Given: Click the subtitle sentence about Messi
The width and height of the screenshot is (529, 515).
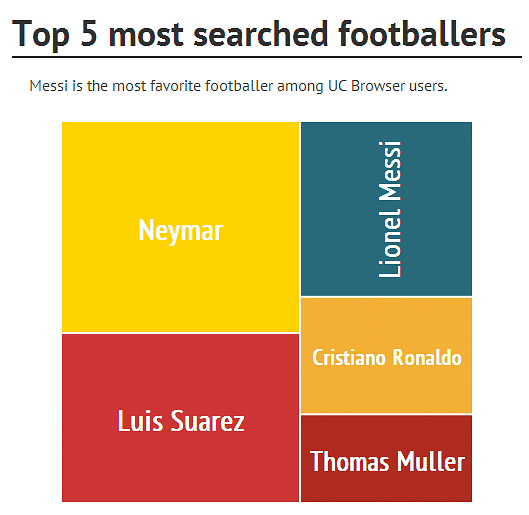Looking at the screenshot, I should pos(239,86).
